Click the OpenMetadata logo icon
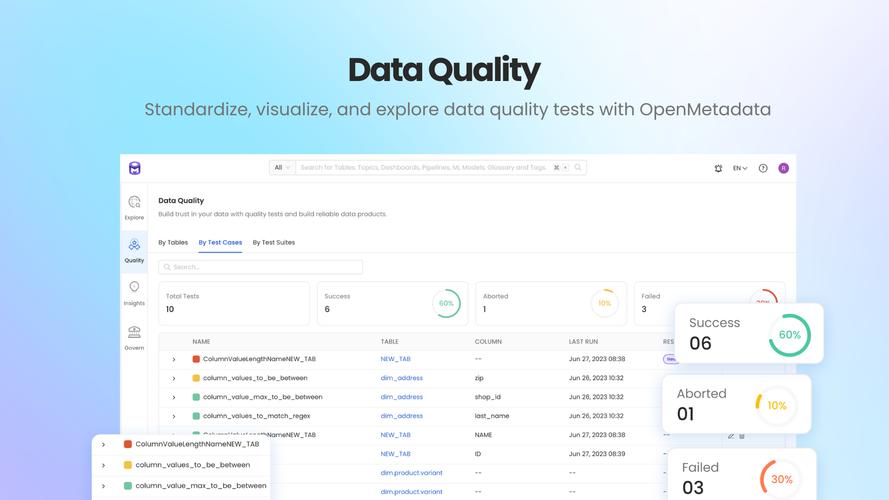 (x=134, y=168)
